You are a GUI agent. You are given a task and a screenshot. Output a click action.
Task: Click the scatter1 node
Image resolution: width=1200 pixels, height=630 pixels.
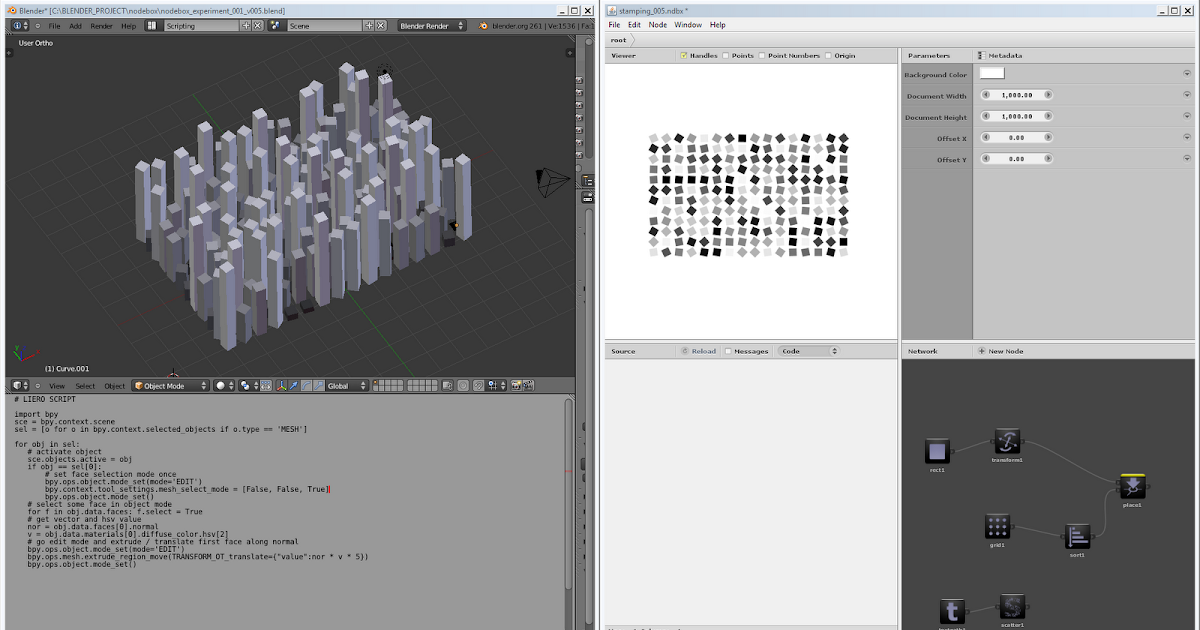click(x=1012, y=607)
